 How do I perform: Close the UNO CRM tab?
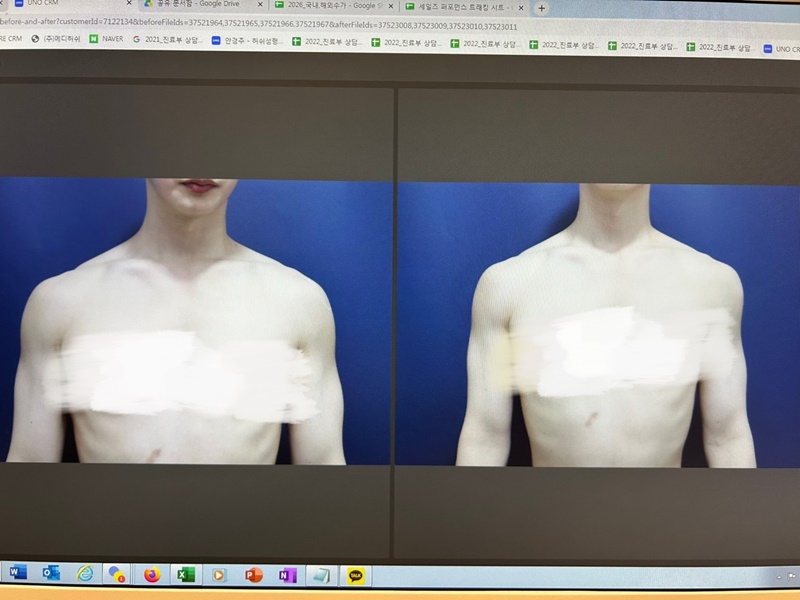(x=129, y=3)
